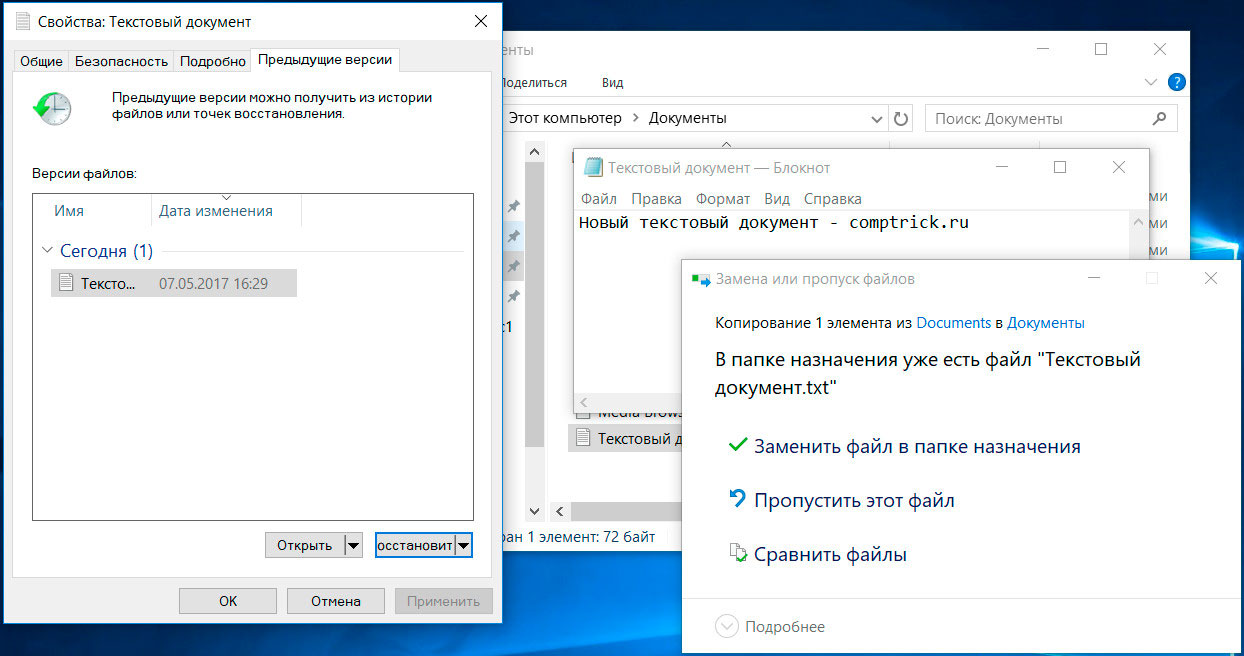The width and height of the screenshot is (1244, 656).
Task: Open Вид tab in Explorer ribbon
Action: (x=613, y=82)
